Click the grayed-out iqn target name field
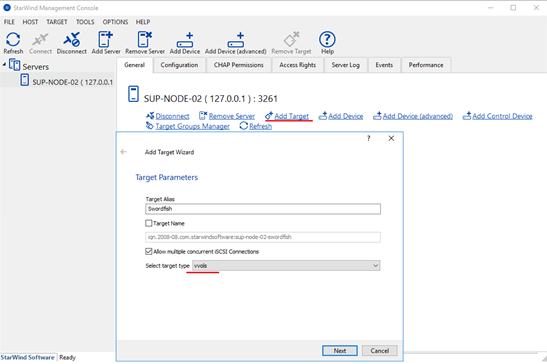 pyautogui.click(x=263, y=237)
